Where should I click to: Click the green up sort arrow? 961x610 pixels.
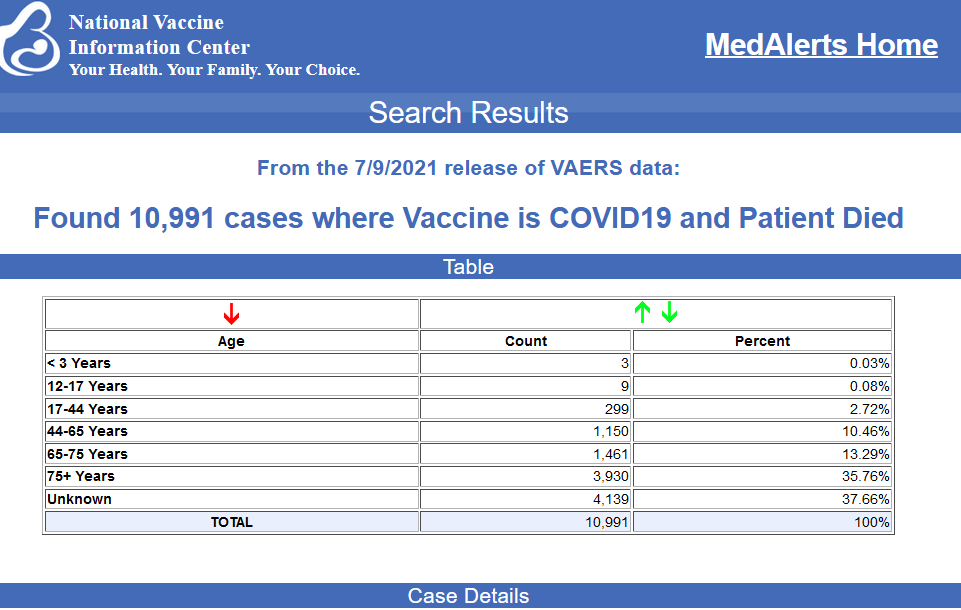(642, 313)
